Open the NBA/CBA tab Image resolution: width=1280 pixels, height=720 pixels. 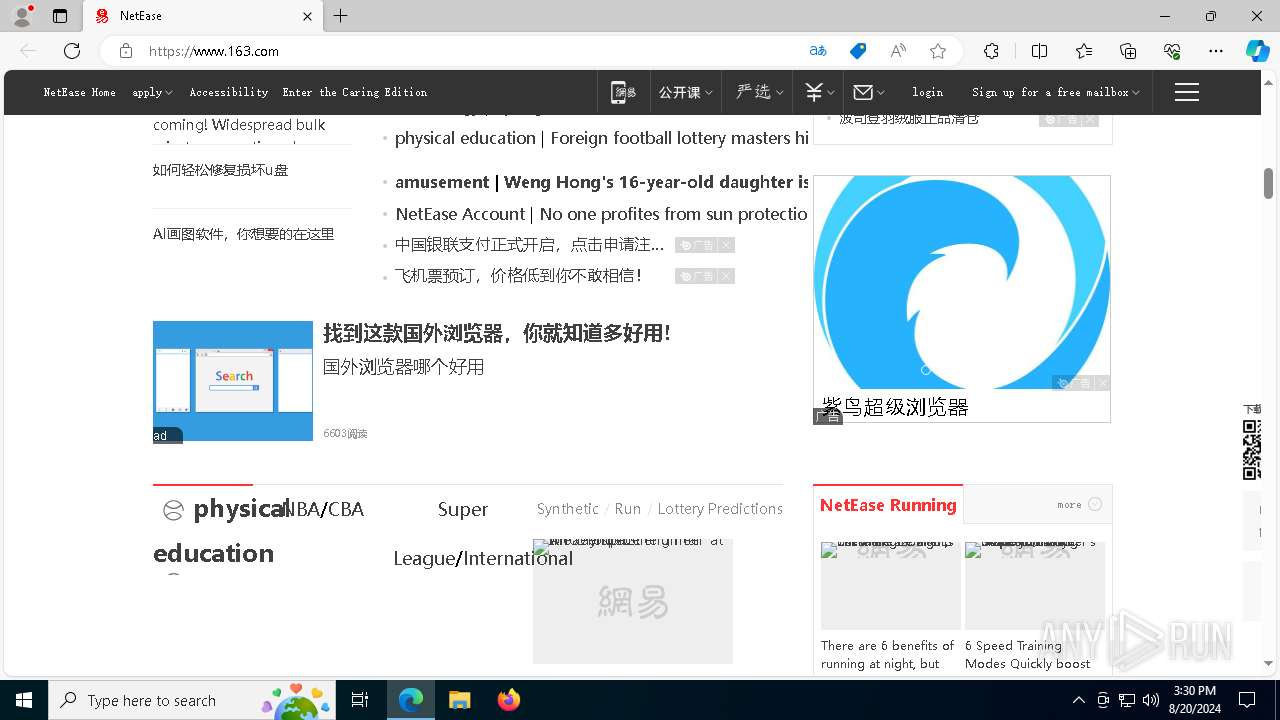point(322,509)
